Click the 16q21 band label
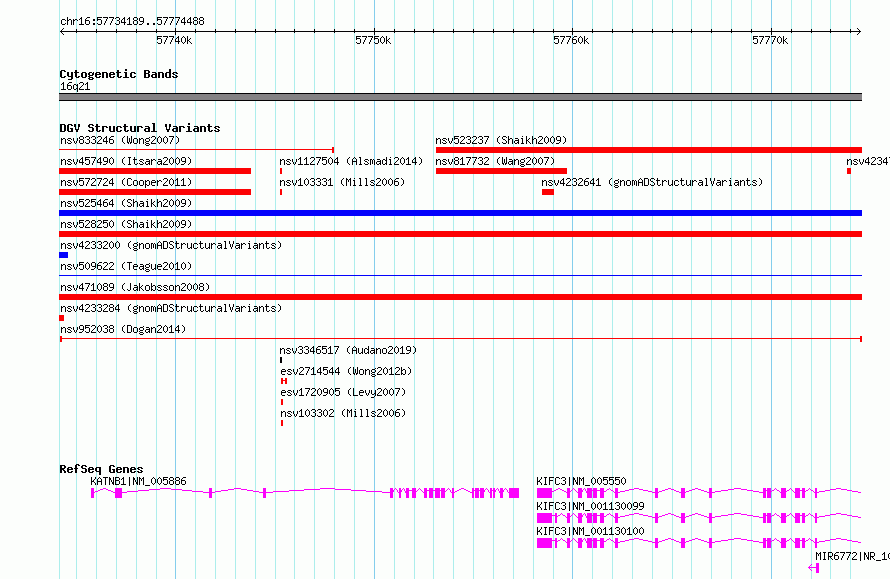The image size is (890, 579). [x=75, y=86]
